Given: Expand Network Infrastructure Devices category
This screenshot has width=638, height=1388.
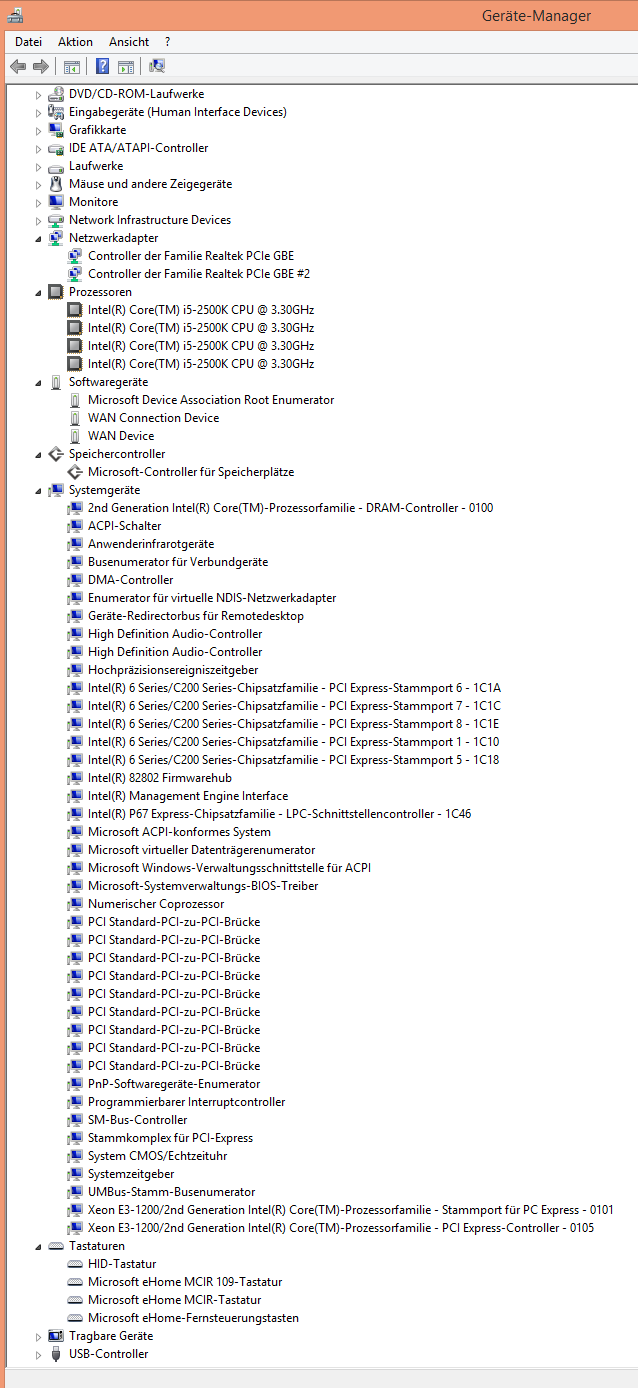Looking at the screenshot, I should [39, 221].
